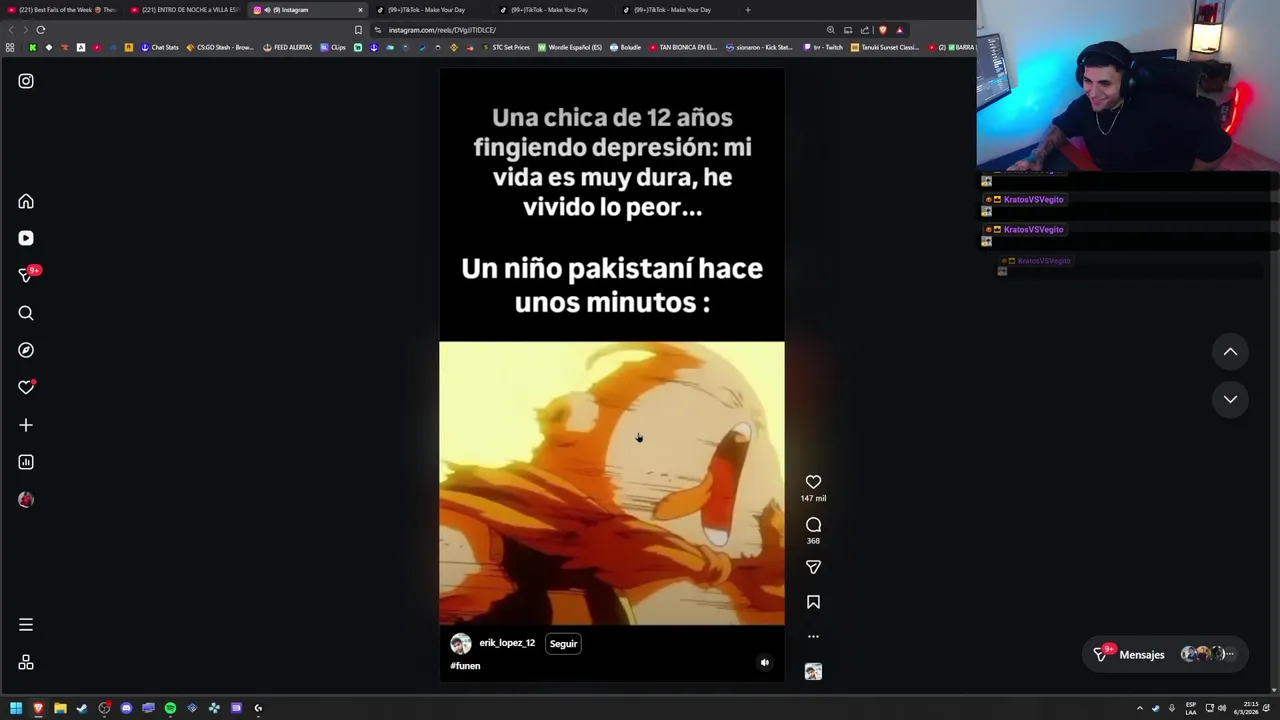Viewport: 1280px width, 720px height.
Task: Go to the previous reel with up chevron
Action: point(1230,352)
